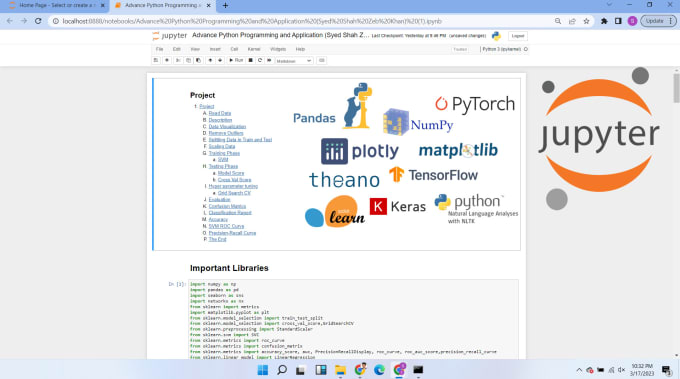Open File Explorer from taskbar
The width and height of the screenshot is (680, 379).
(x=340, y=370)
